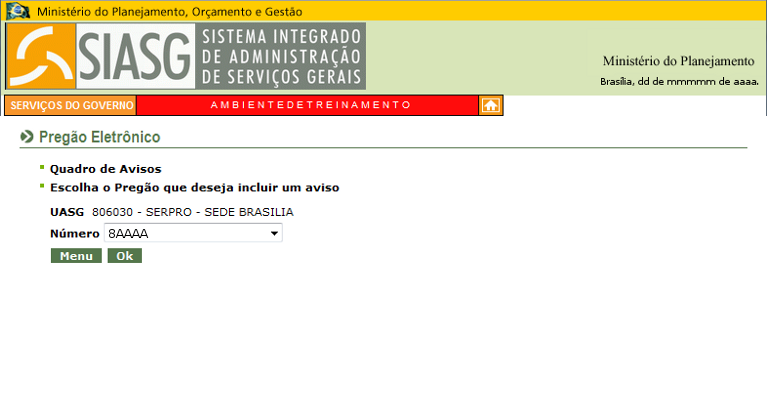Click the Quadro de Avisos text
The width and height of the screenshot is (767, 403).
(x=106, y=169)
